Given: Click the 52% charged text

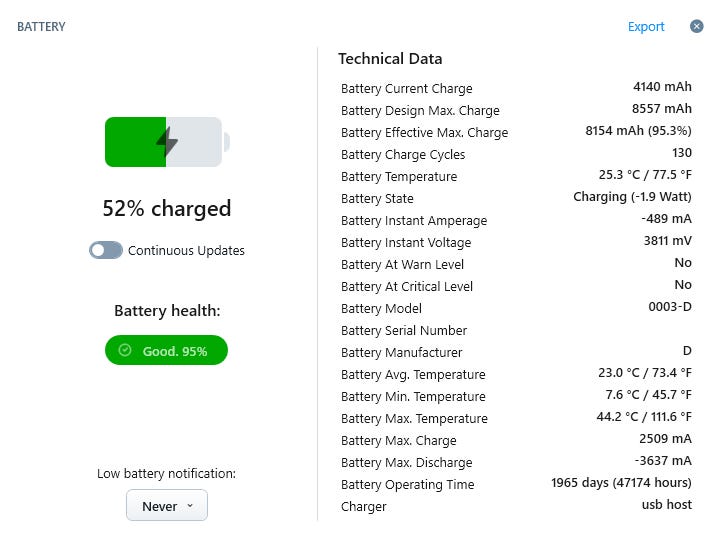Looking at the screenshot, I should (167, 208).
